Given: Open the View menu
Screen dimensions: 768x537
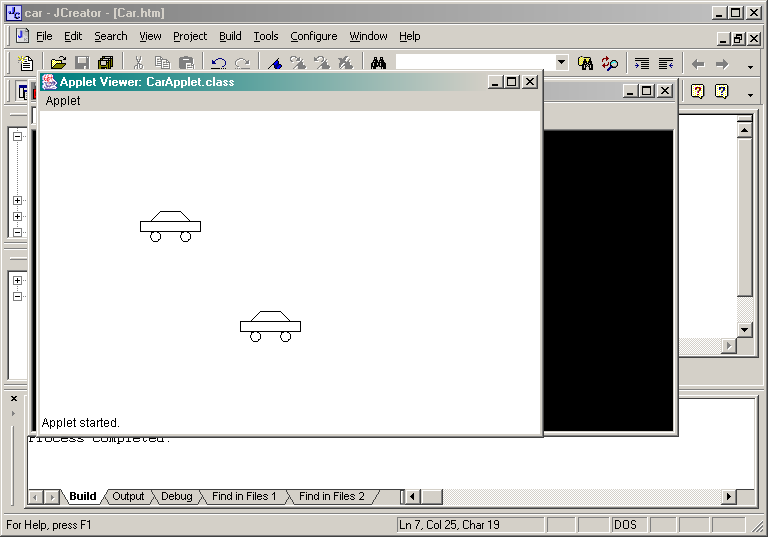Looking at the screenshot, I should pos(150,36).
